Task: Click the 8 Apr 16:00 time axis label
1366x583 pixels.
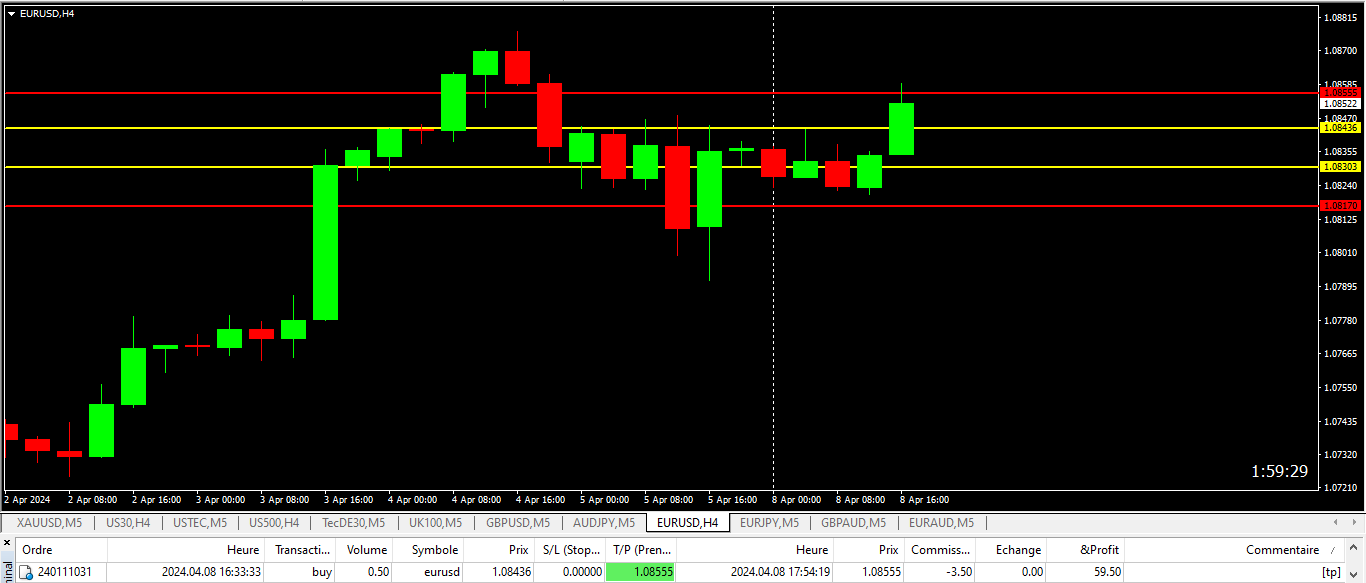Action: coord(924,499)
